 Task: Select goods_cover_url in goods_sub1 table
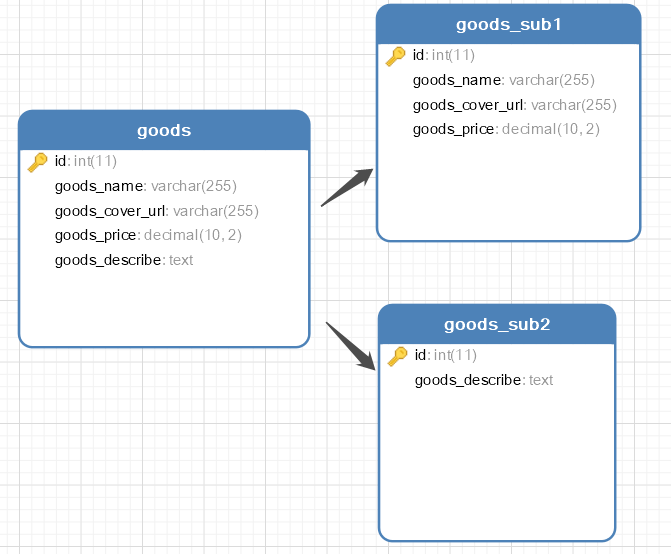(514, 104)
